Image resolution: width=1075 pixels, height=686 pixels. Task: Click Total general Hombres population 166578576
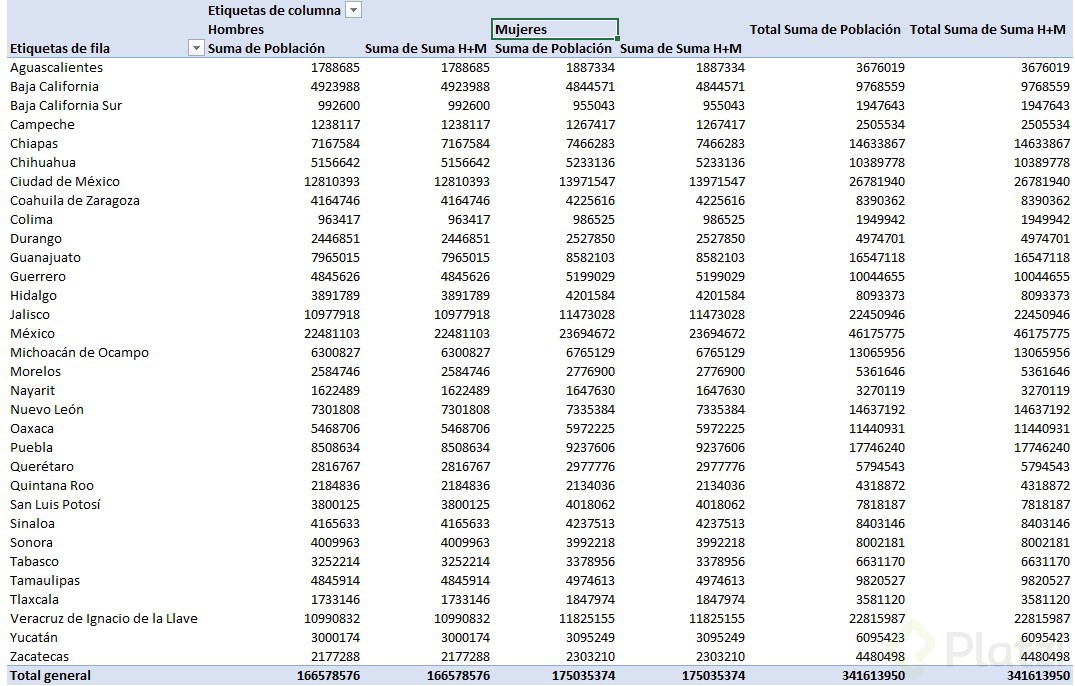point(328,676)
